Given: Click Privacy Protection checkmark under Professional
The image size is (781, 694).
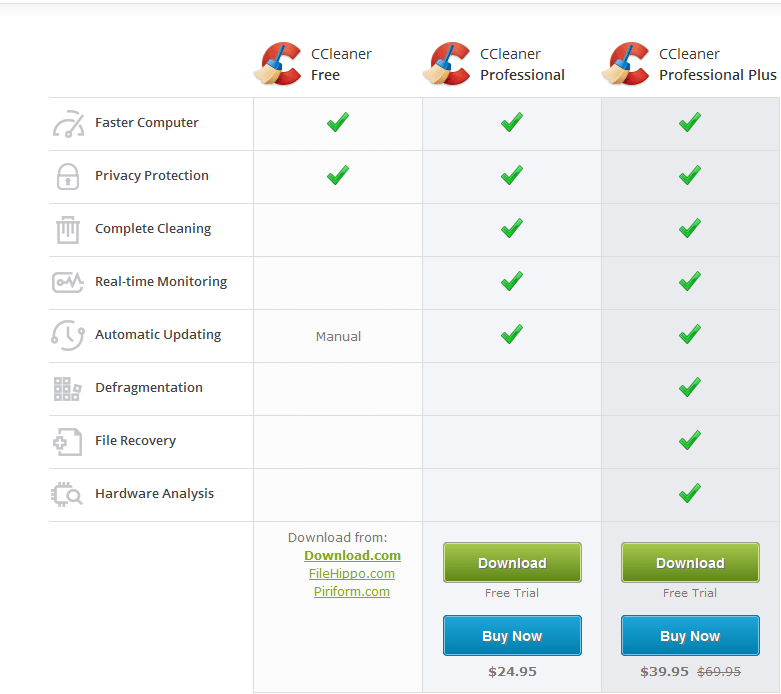Looking at the screenshot, I should (x=512, y=175).
